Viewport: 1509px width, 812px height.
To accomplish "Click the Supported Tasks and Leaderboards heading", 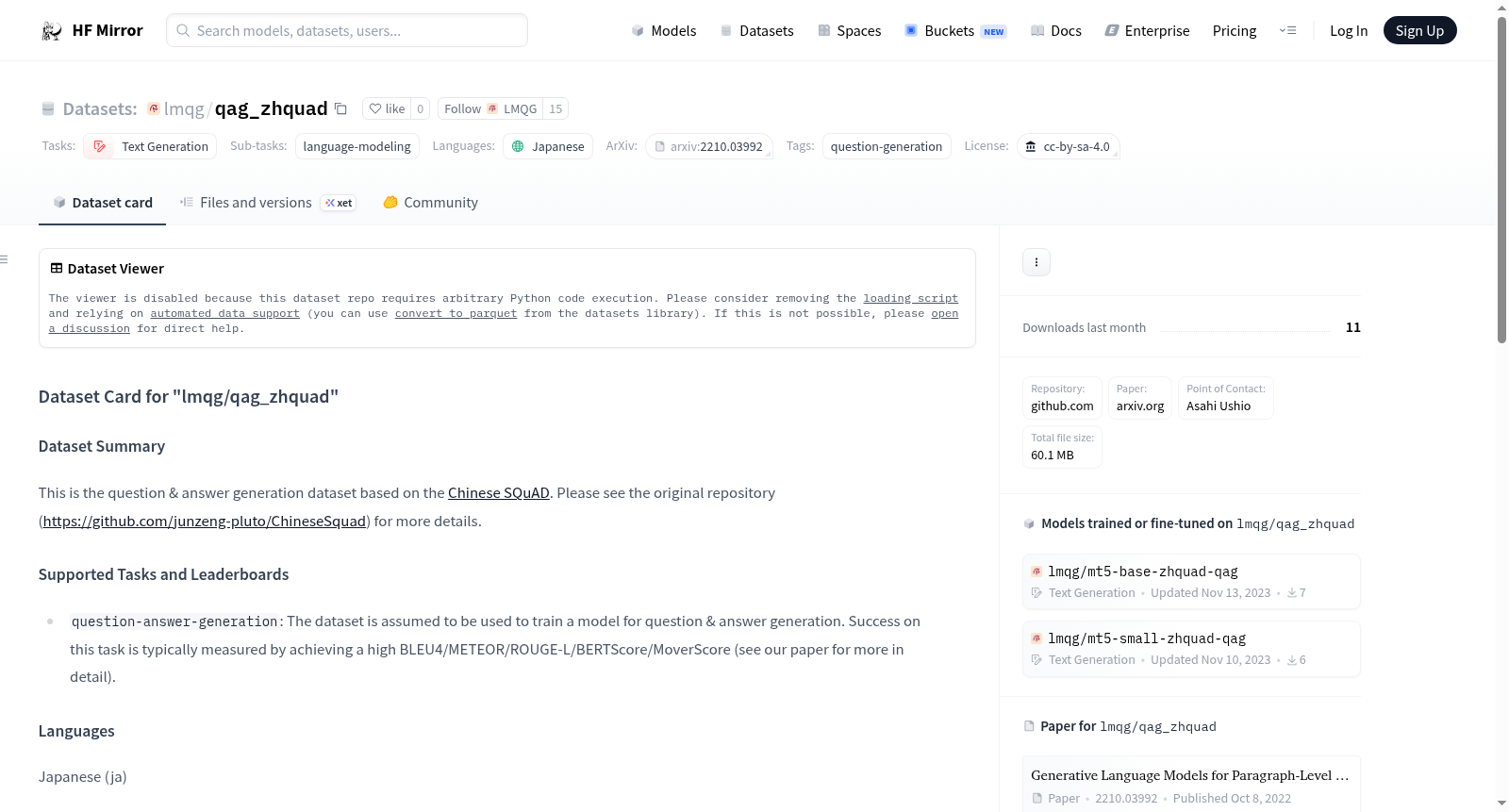I will pos(164,574).
